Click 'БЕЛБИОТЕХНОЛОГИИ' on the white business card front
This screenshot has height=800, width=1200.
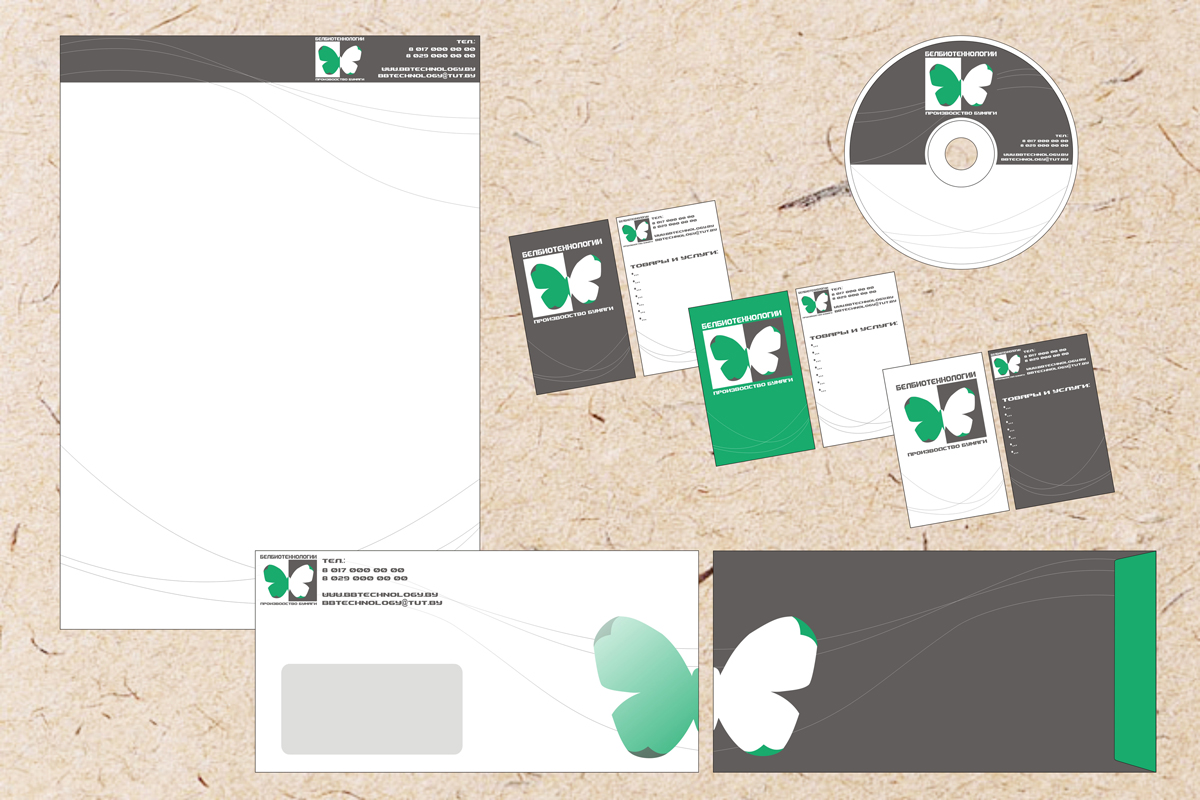click(935, 380)
